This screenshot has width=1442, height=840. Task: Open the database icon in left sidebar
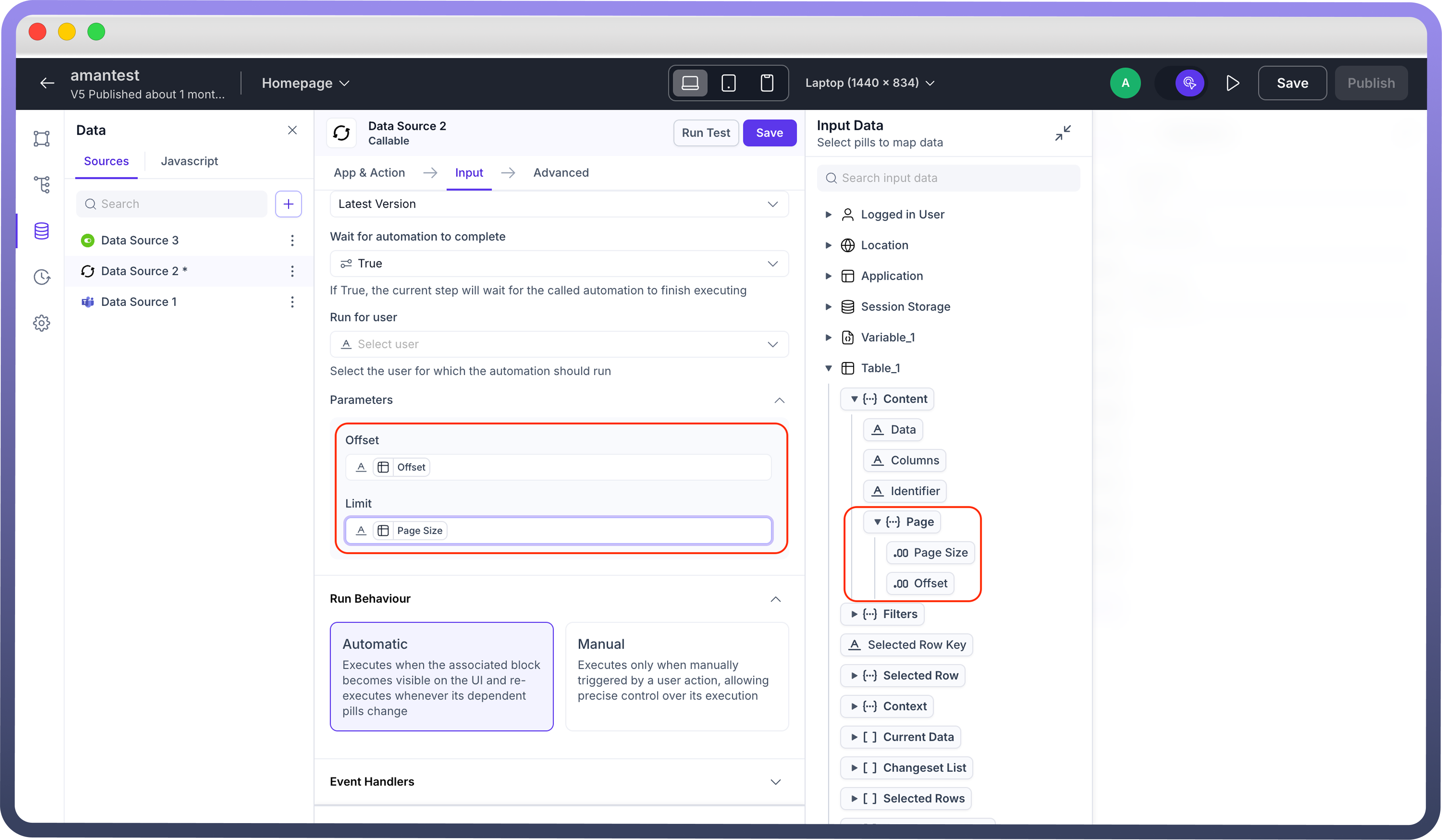tap(41, 231)
